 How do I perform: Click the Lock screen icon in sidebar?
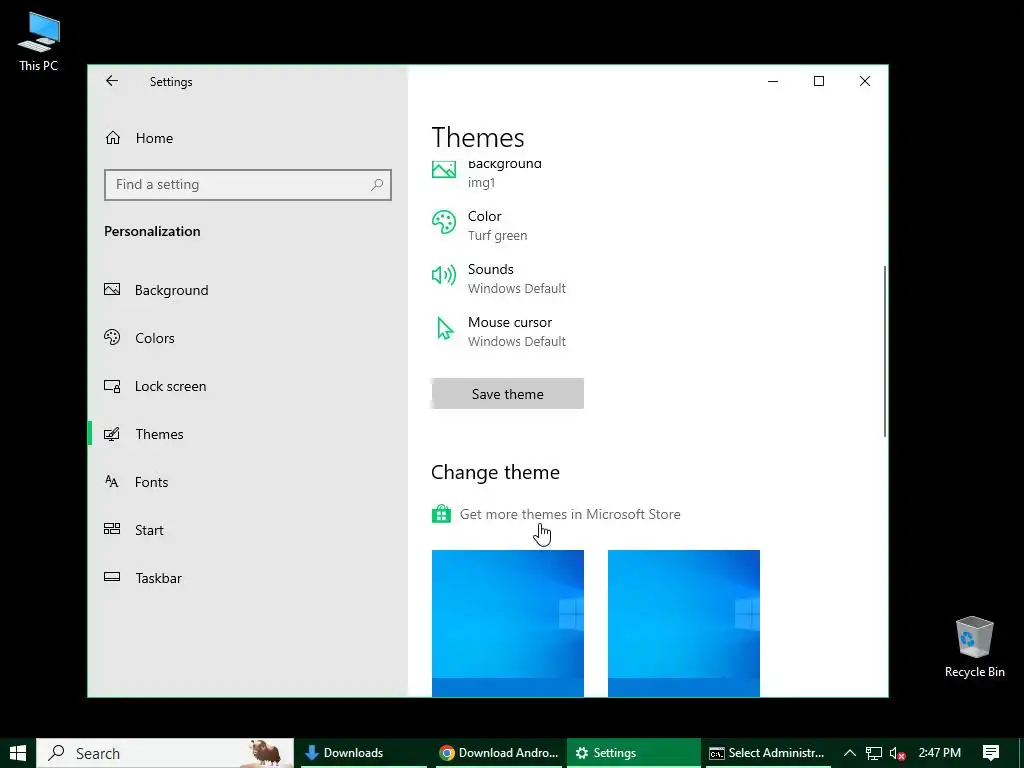[112, 386]
